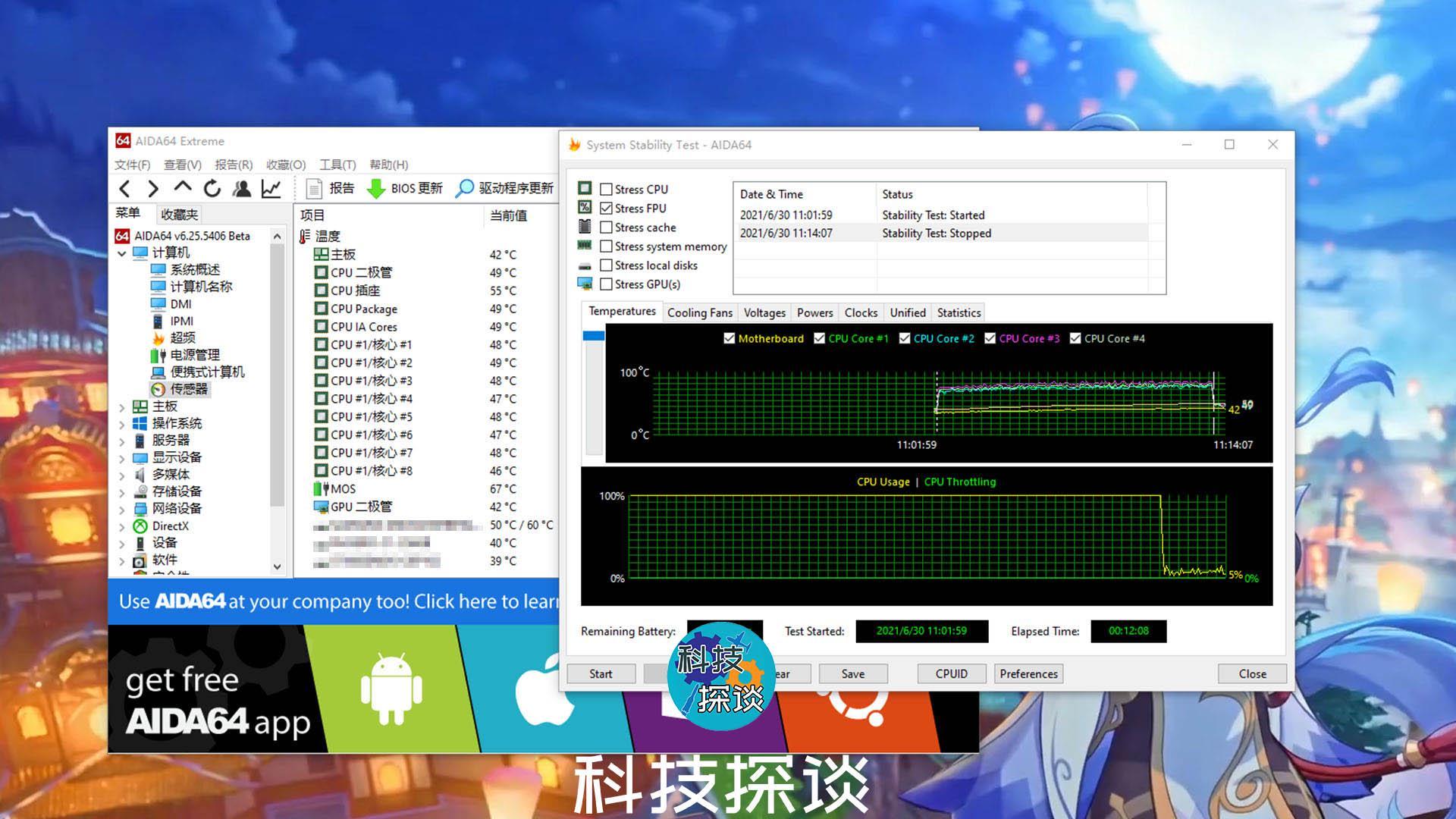Switch to the 收藏夹 favorites tab
1456x819 pixels.
[180, 215]
